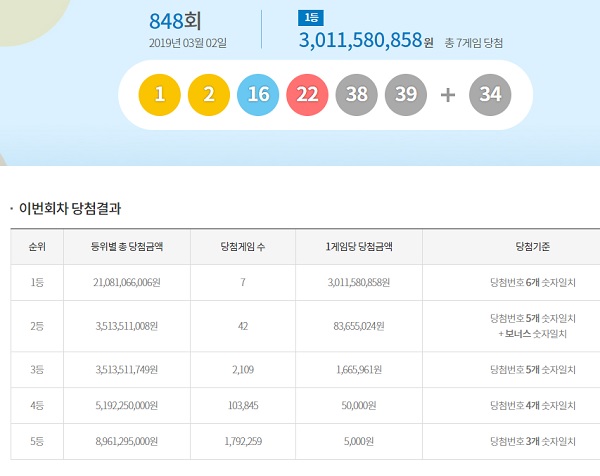The height and width of the screenshot is (476, 600).
Task: Click the 3등 rank cell
Action: (37, 370)
